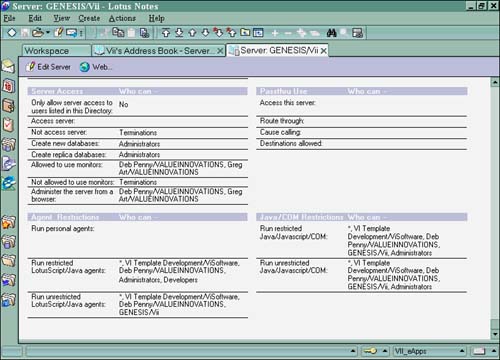
Task: Click the Navigate to last arrow with bottom bar
Action: [x=179, y=32]
